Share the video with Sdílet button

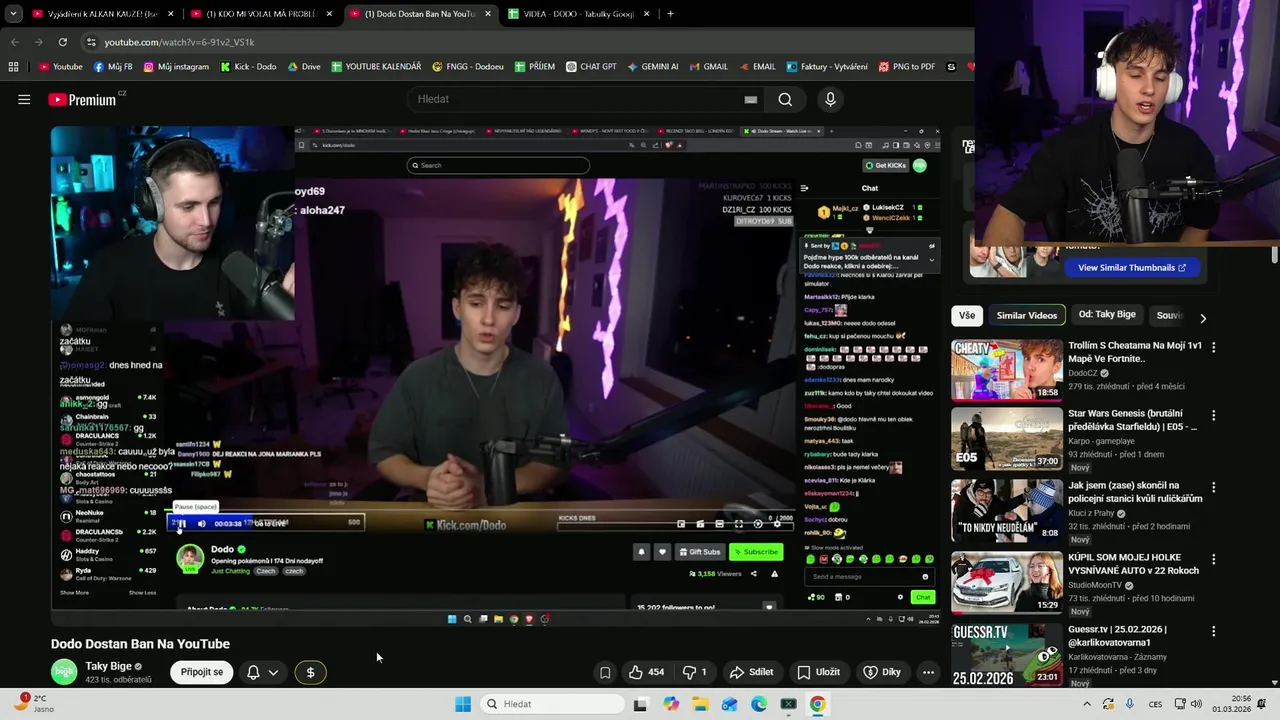pos(751,672)
